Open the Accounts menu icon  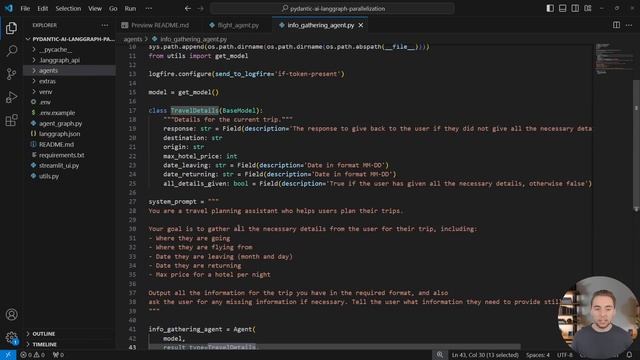(11, 314)
